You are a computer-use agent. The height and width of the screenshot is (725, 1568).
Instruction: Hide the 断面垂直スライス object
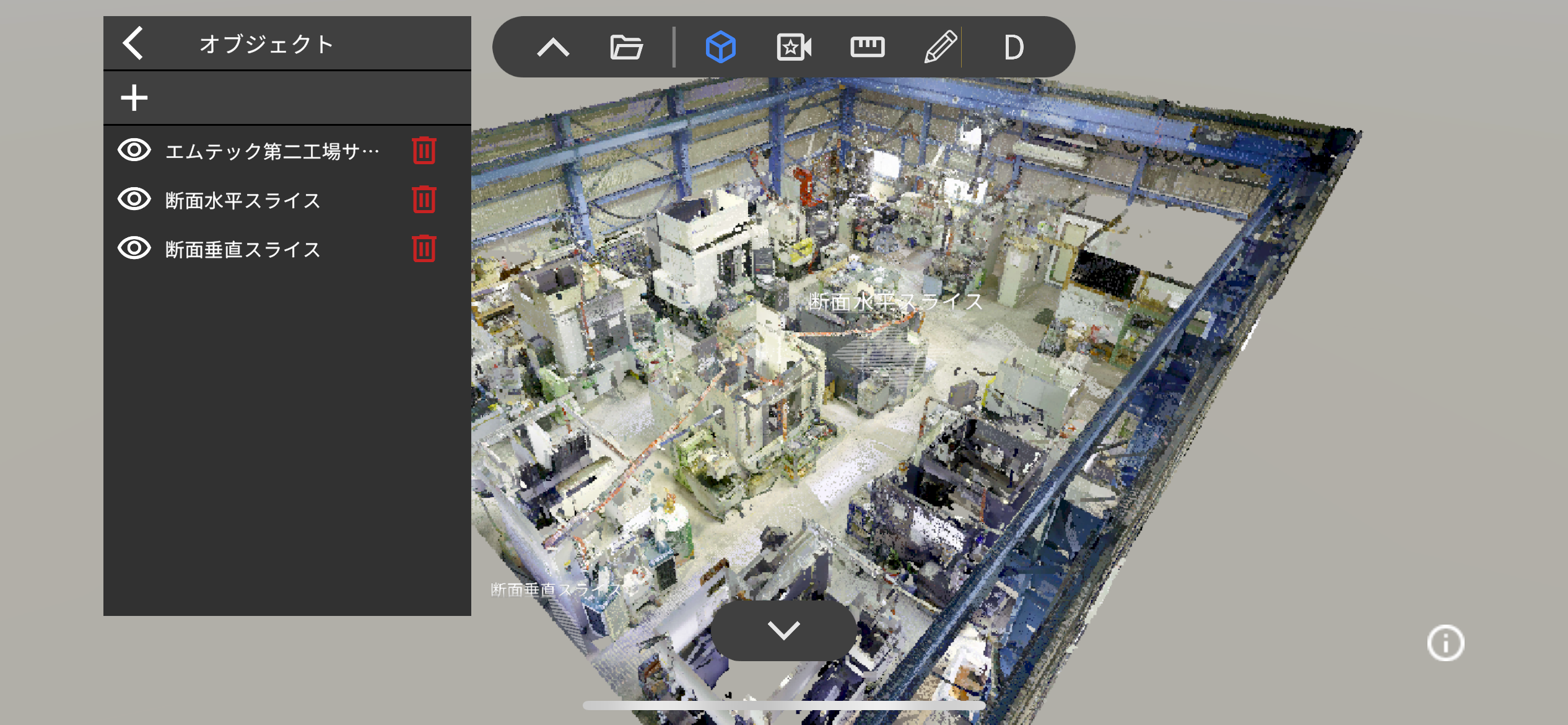(134, 248)
